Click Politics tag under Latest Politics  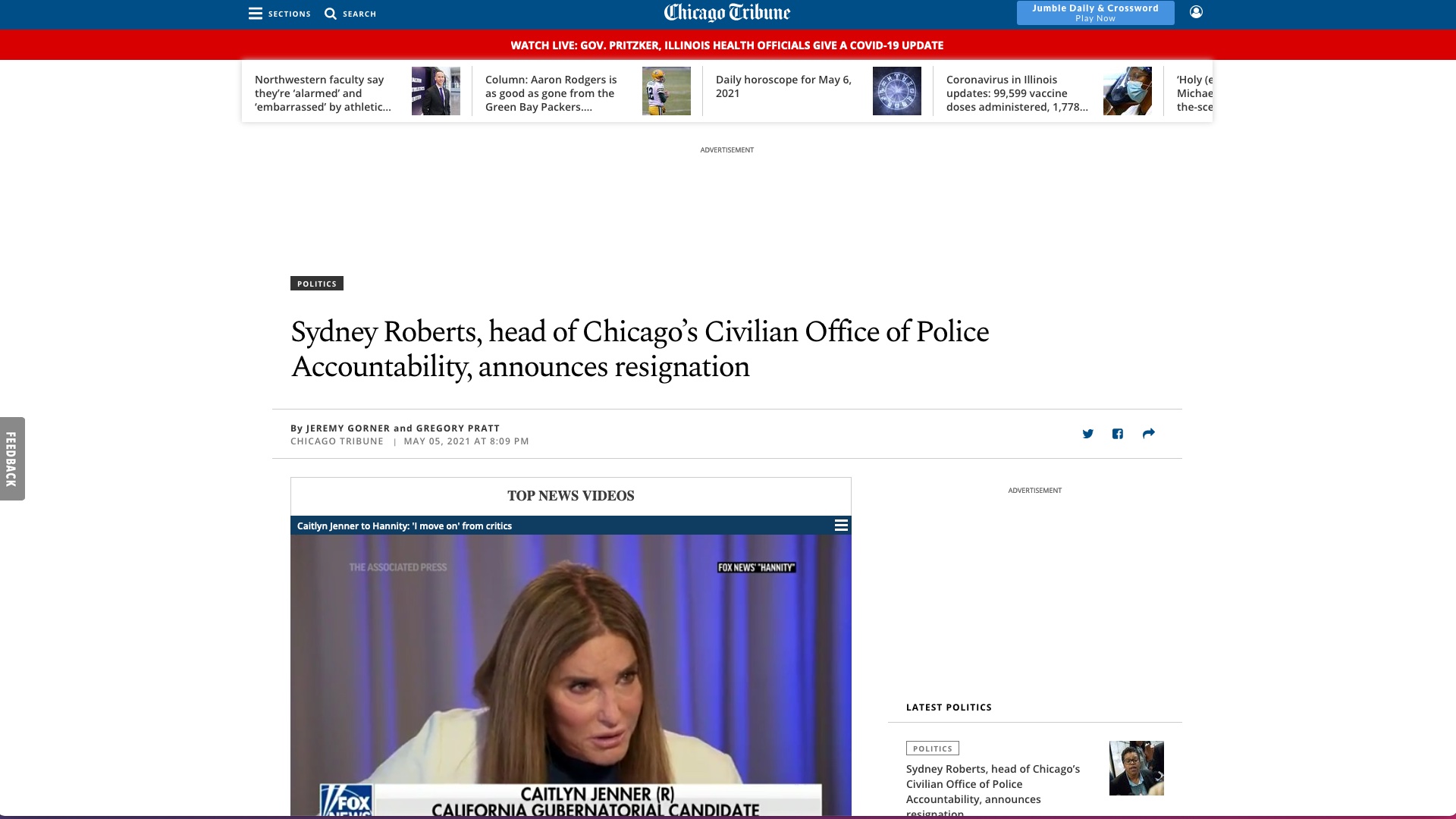point(932,748)
